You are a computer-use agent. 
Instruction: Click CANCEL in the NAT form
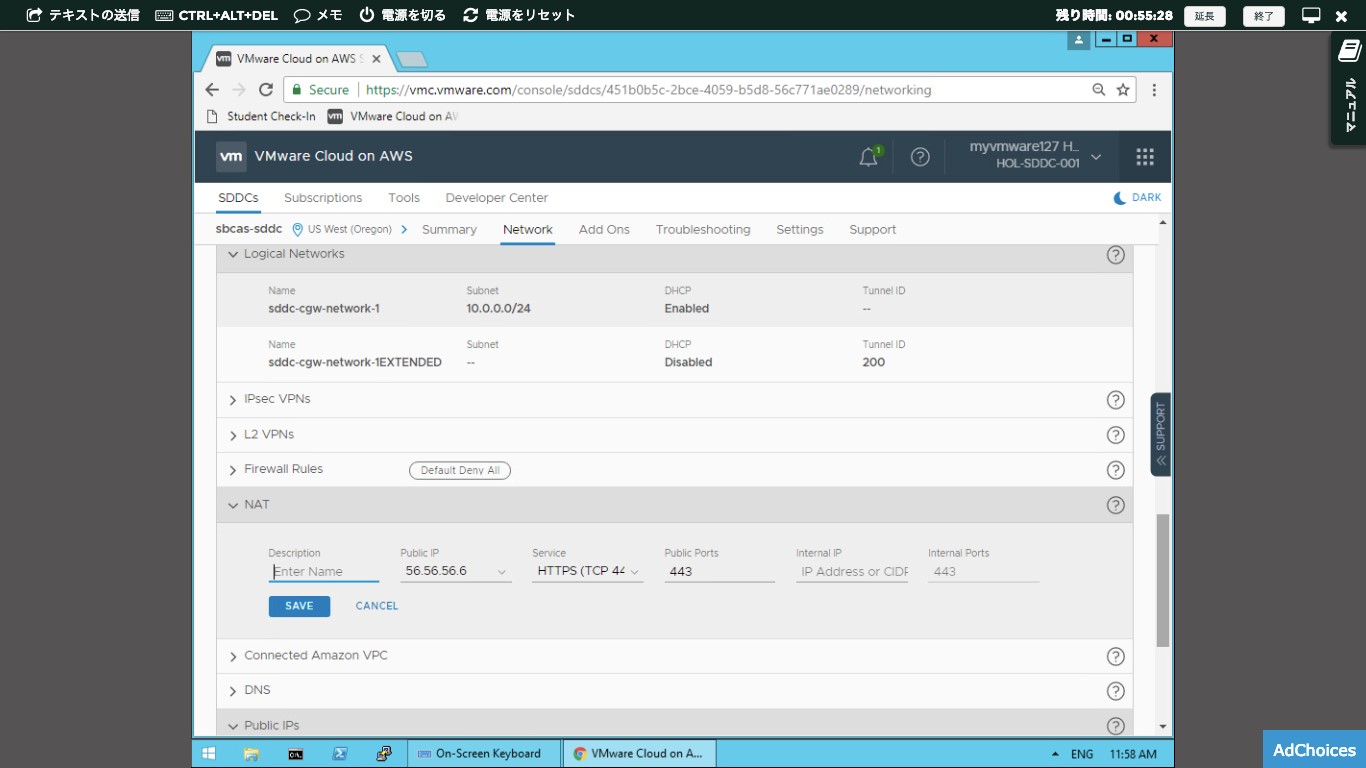377,606
